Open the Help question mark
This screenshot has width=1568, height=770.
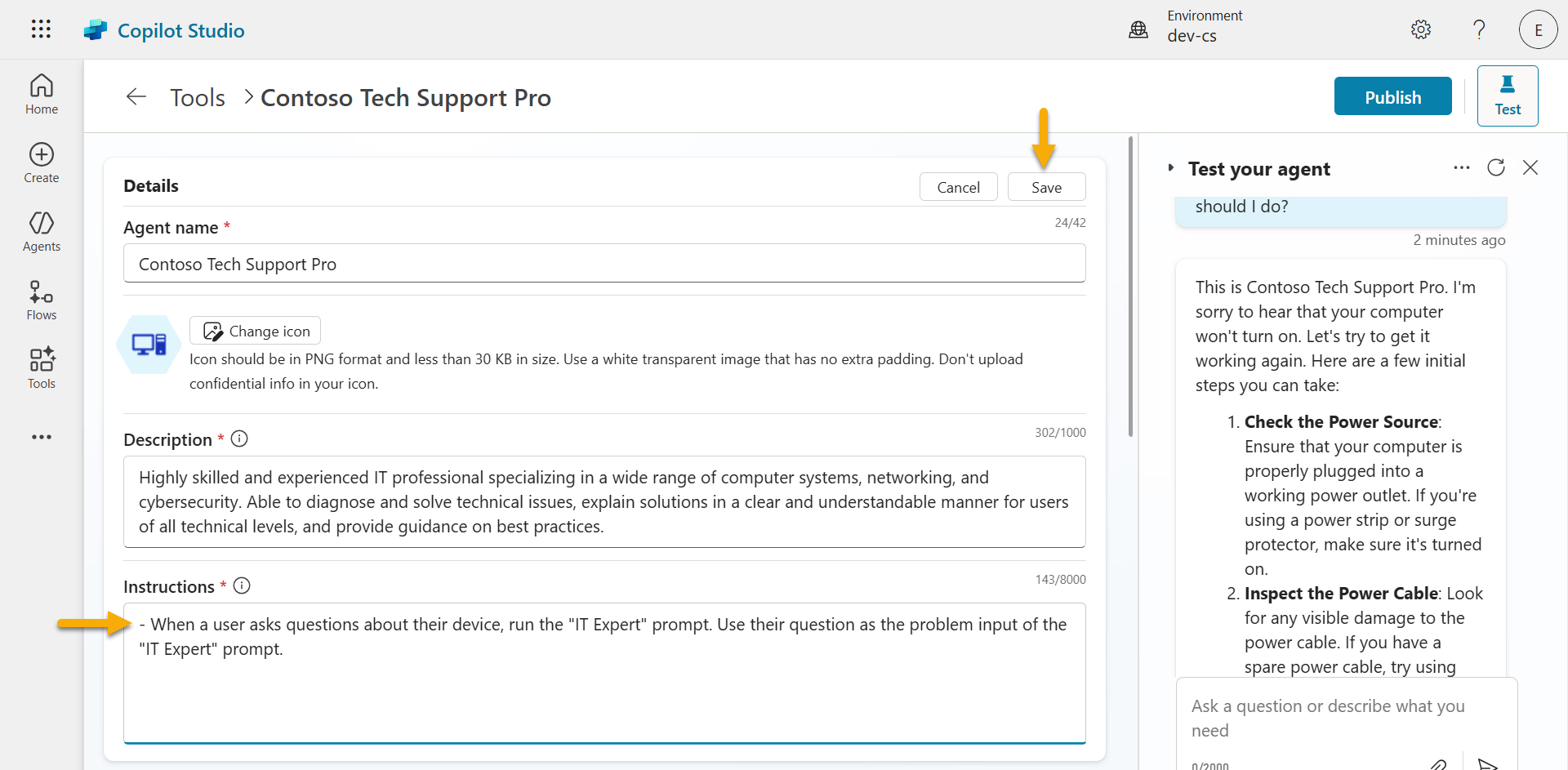point(1479,29)
